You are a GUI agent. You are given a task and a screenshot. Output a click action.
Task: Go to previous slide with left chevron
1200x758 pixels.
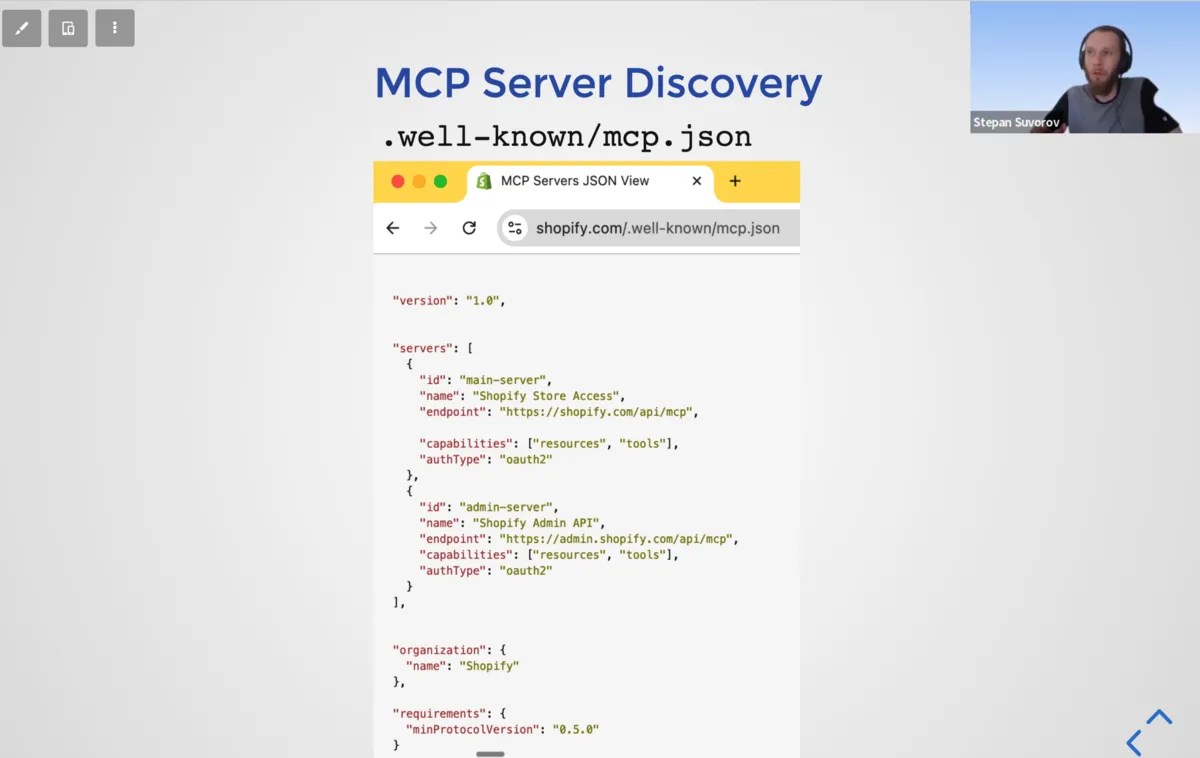pyautogui.click(x=1134, y=742)
